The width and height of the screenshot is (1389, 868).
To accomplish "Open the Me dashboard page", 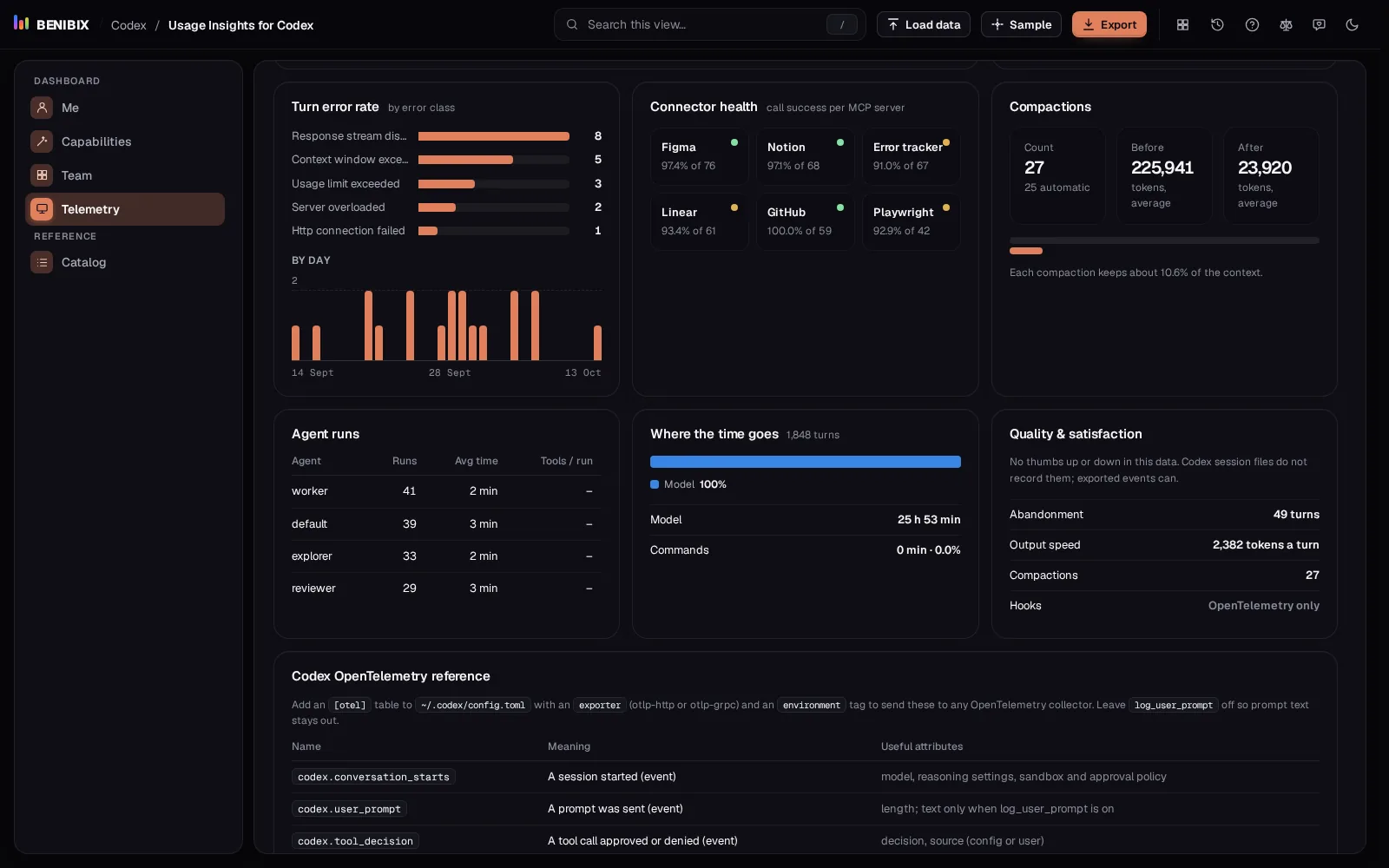I will pyautogui.click(x=125, y=108).
